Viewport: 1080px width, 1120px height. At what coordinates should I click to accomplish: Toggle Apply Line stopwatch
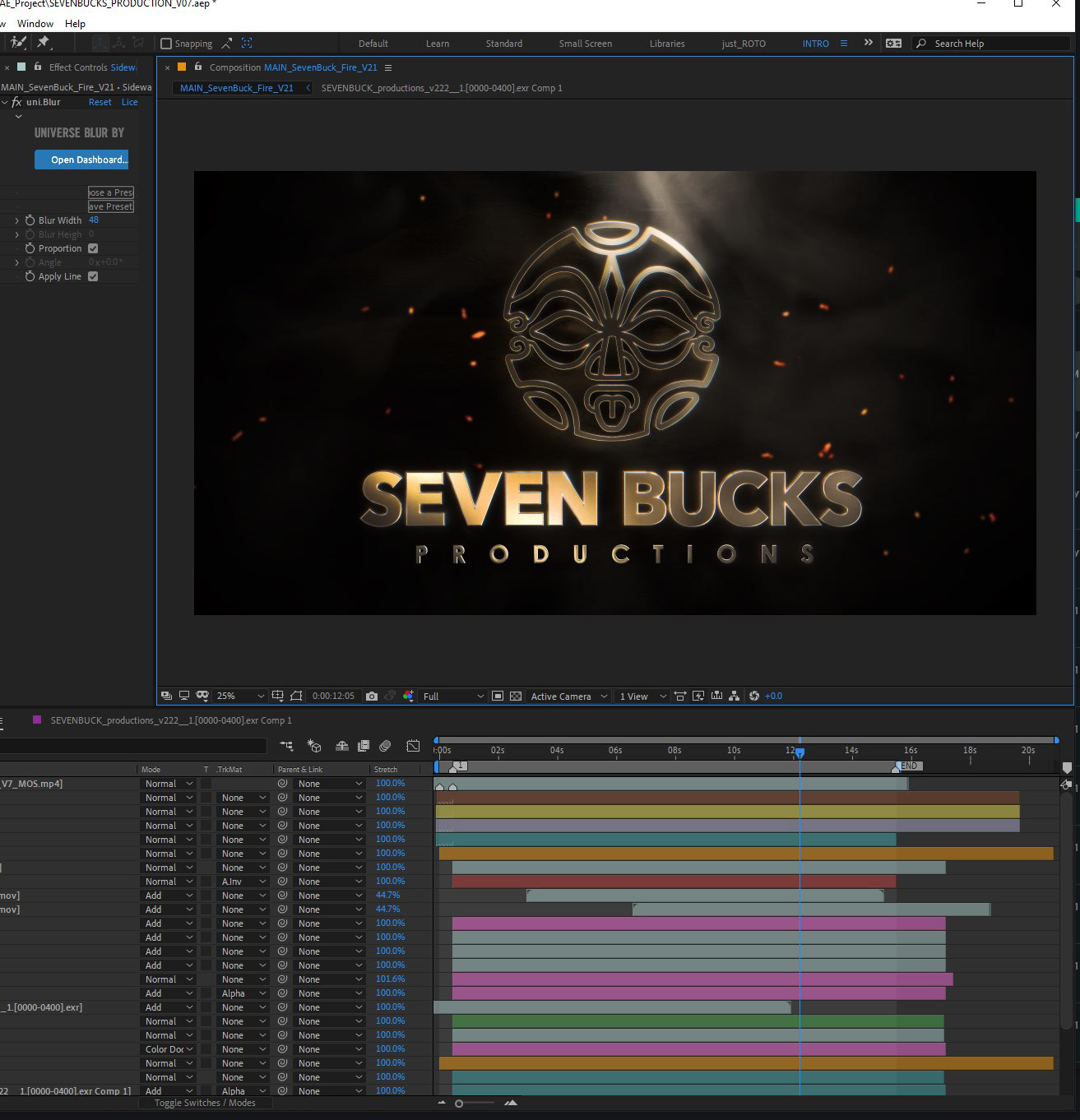point(30,276)
